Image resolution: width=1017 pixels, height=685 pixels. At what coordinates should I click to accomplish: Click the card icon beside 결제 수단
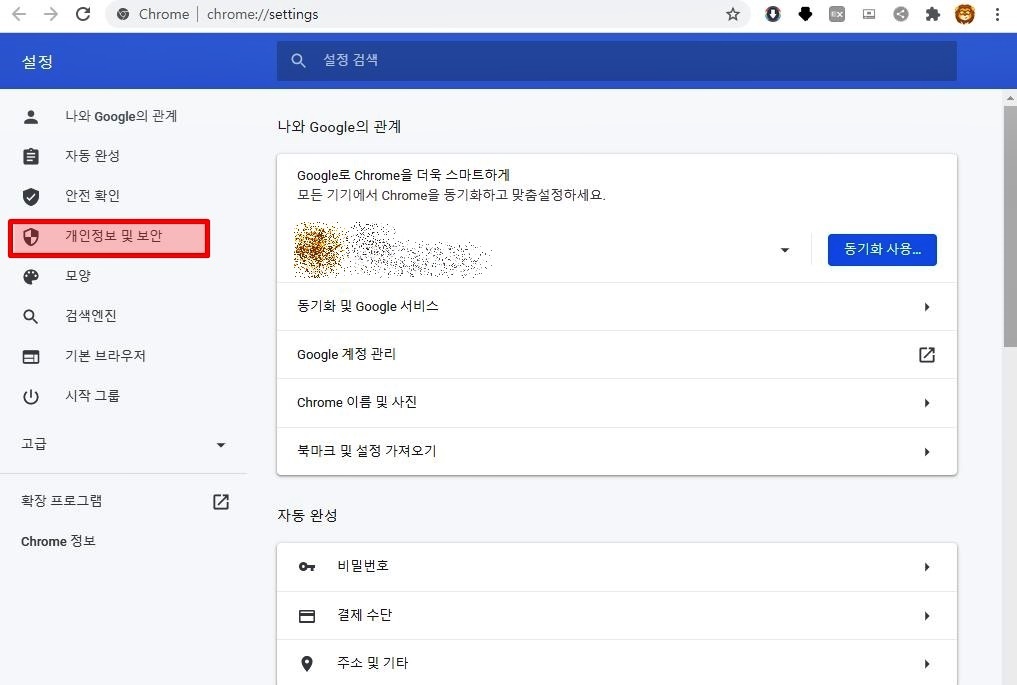pos(307,616)
